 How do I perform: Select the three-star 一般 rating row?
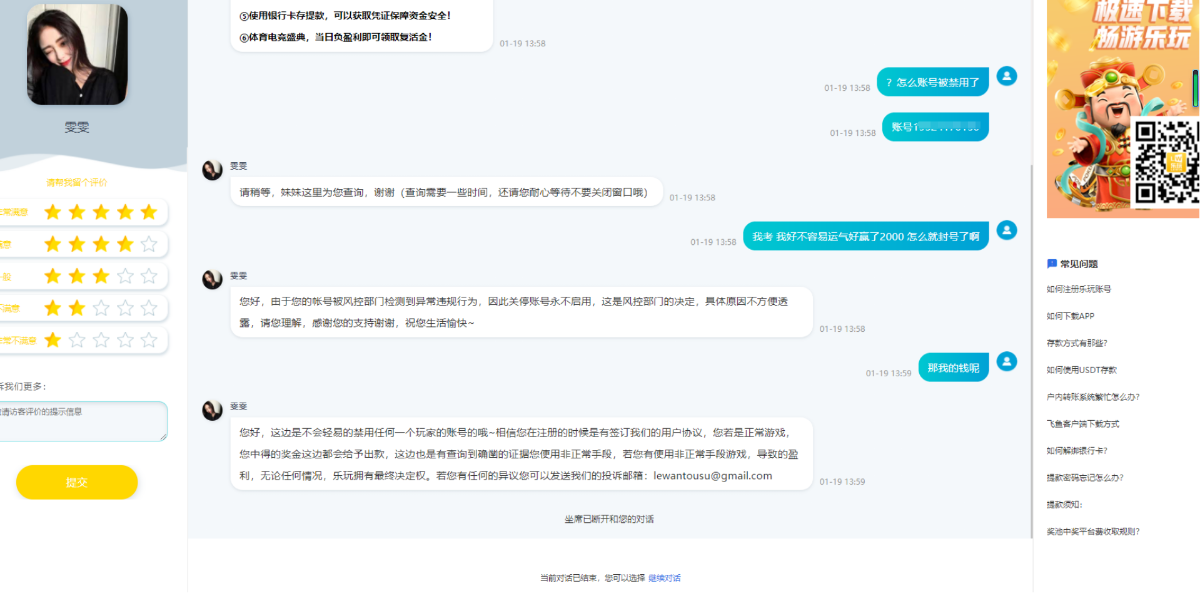[x=100, y=276]
